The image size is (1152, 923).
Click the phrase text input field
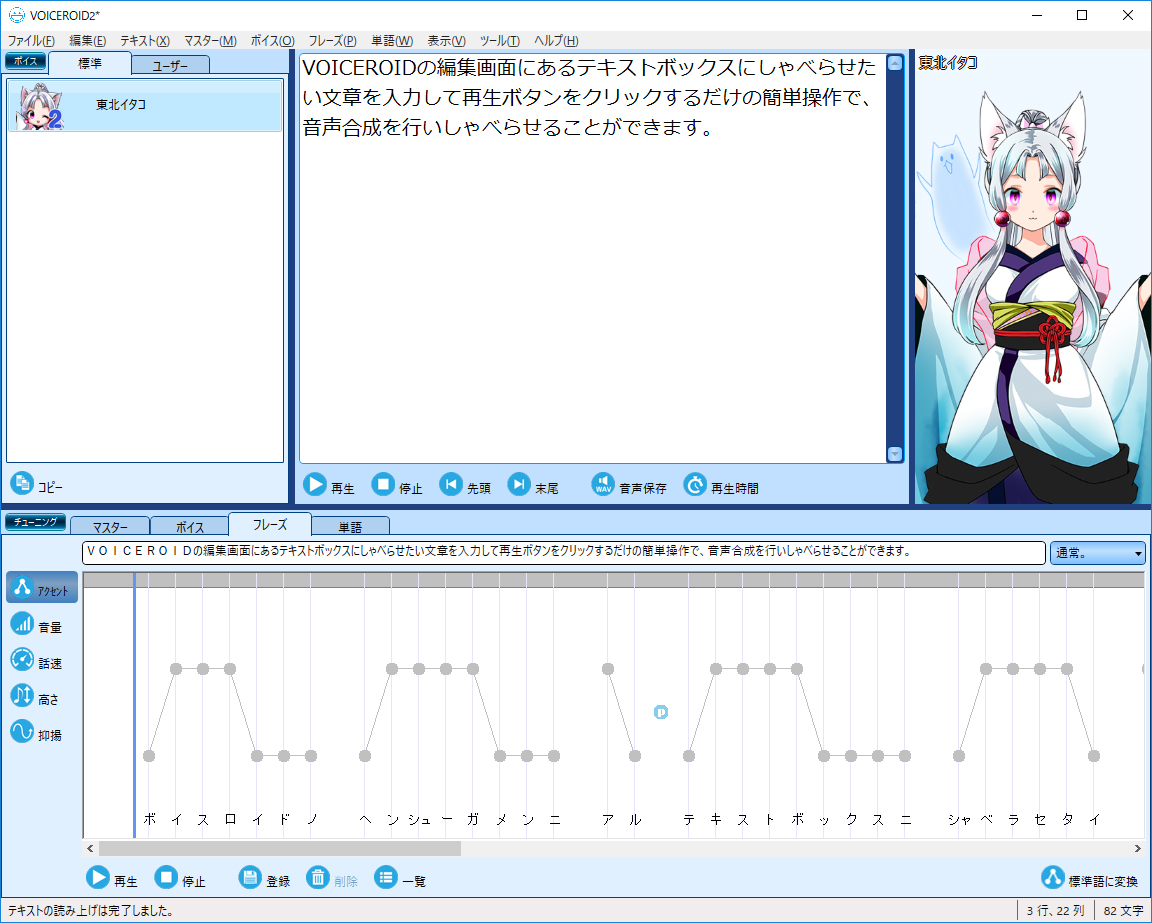tap(564, 553)
